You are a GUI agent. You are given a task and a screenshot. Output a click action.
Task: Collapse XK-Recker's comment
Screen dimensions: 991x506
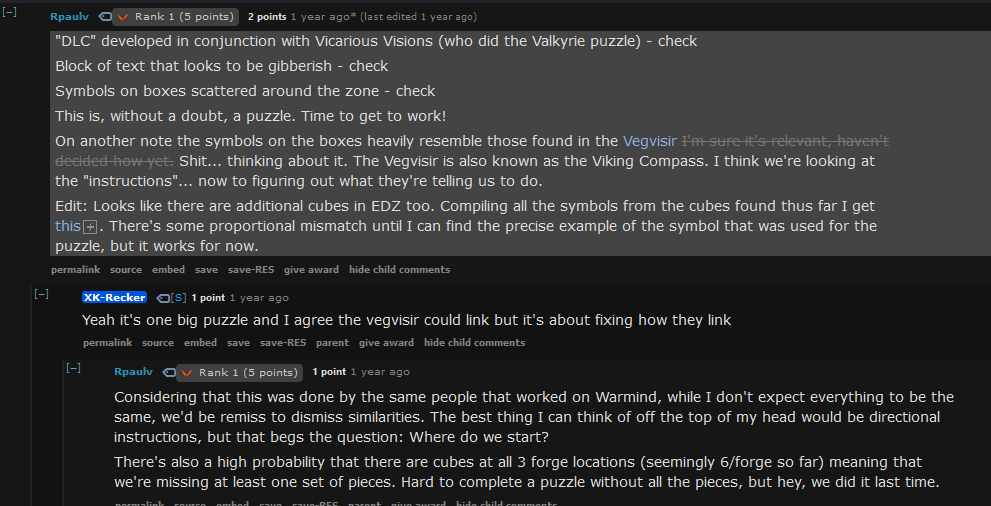pos(41,294)
